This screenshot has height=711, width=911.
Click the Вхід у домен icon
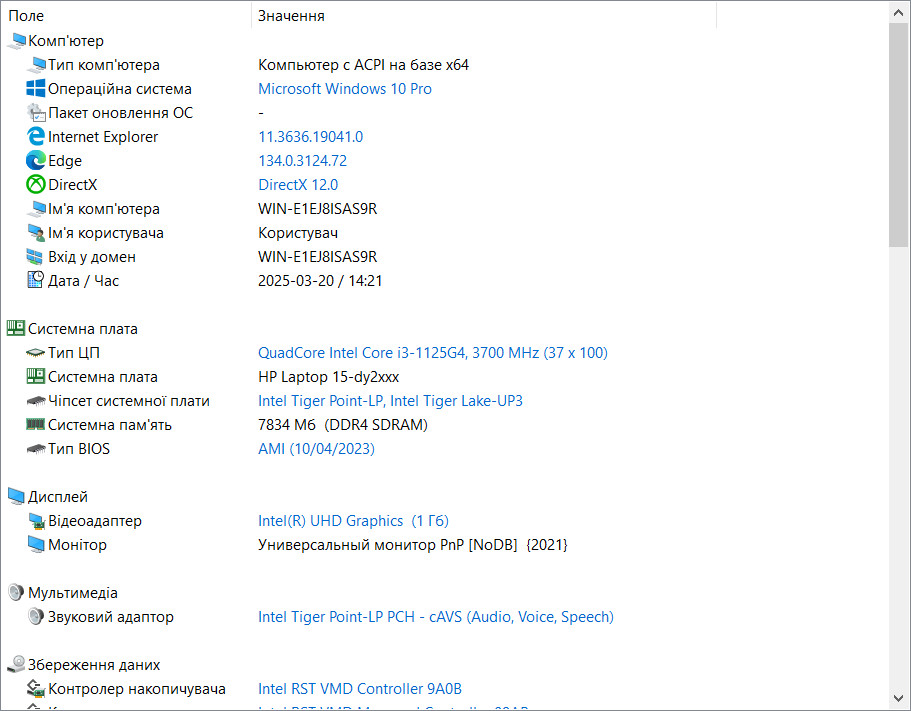[x=35, y=257]
